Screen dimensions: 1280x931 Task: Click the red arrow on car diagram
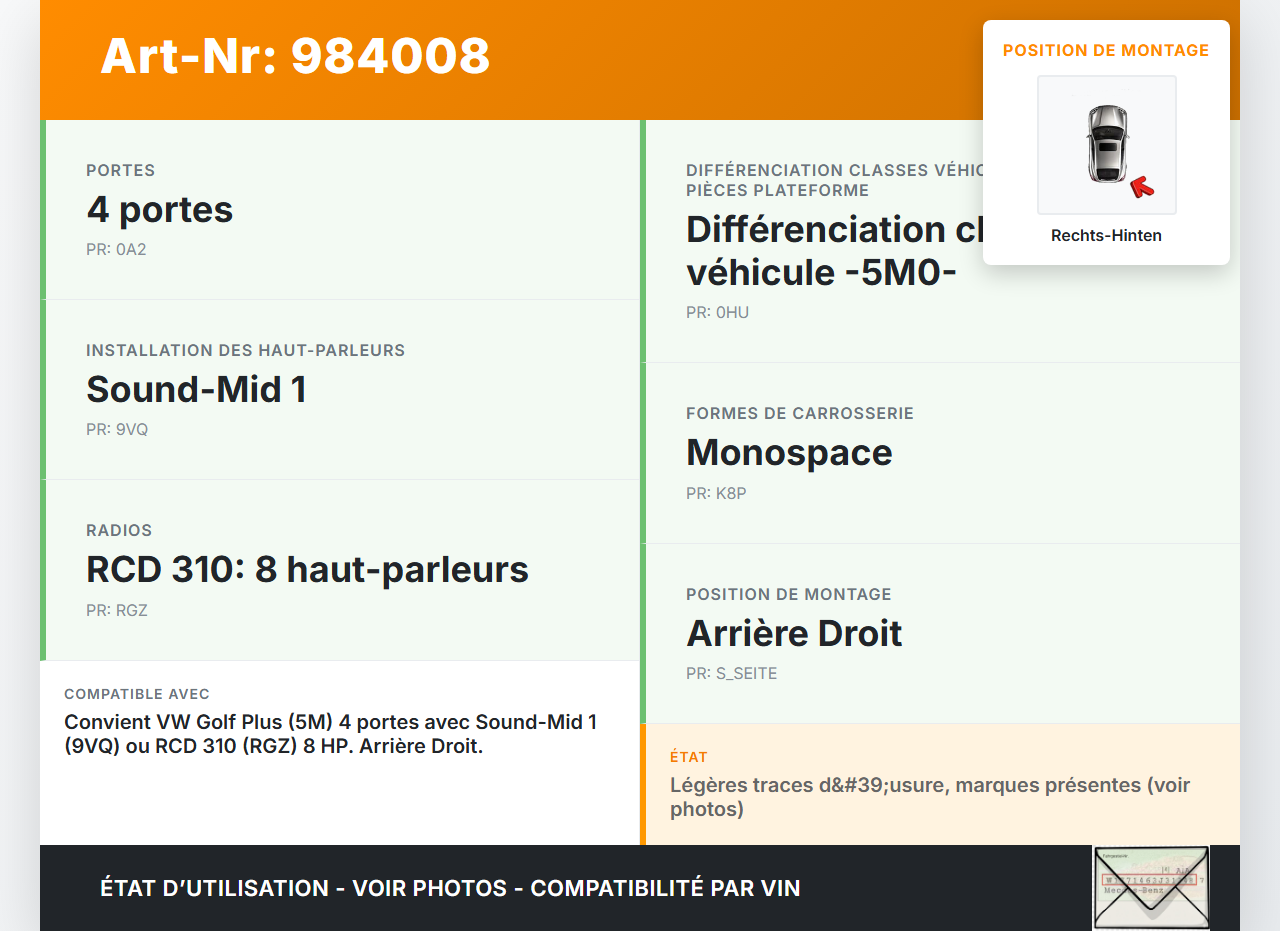[x=1141, y=187]
